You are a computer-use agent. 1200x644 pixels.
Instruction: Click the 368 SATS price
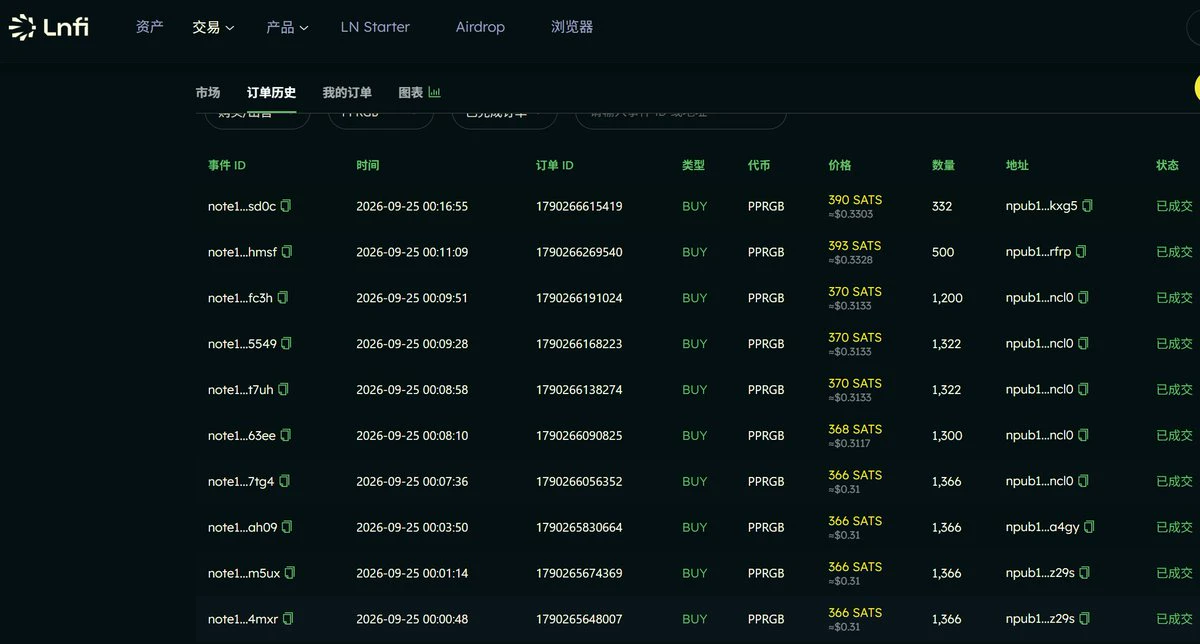855,429
